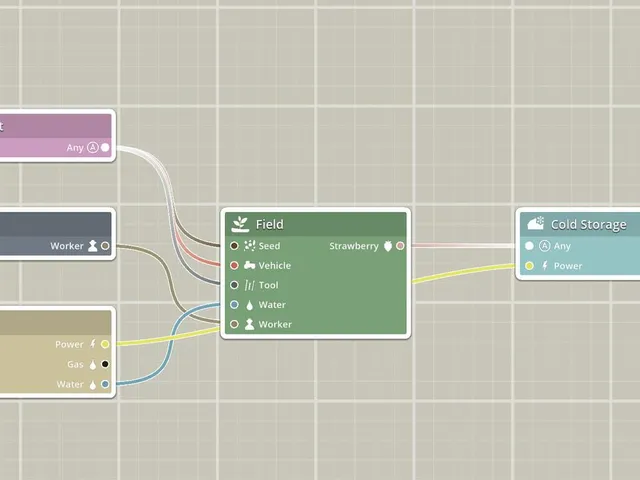The width and height of the screenshot is (640, 480).
Task: Click the Cold Storage node title
Action: [589, 224]
